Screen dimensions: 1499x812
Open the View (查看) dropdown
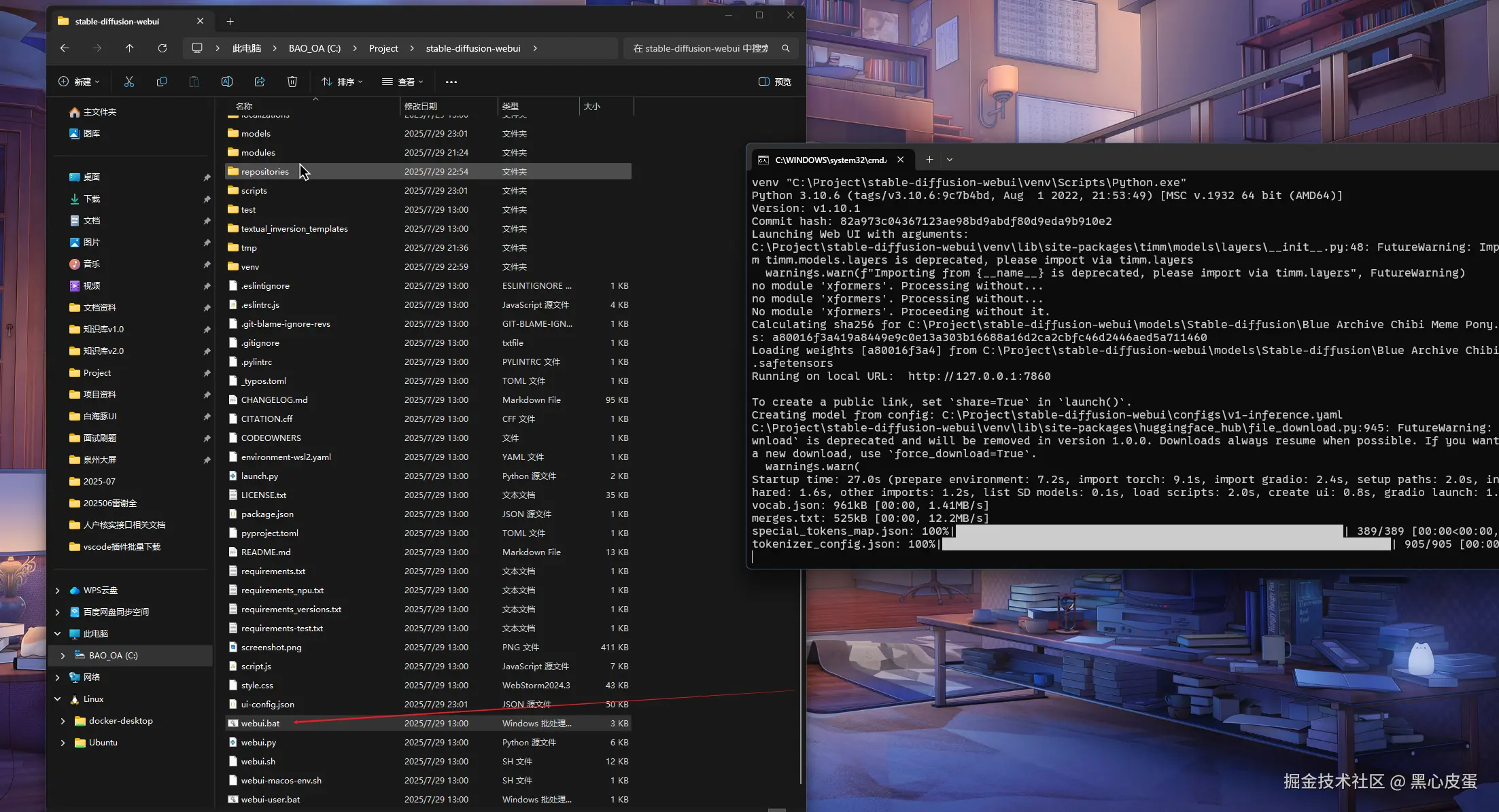[402, 82]
